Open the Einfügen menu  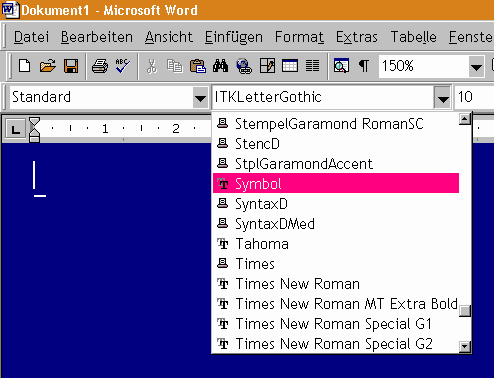point(233,37)
